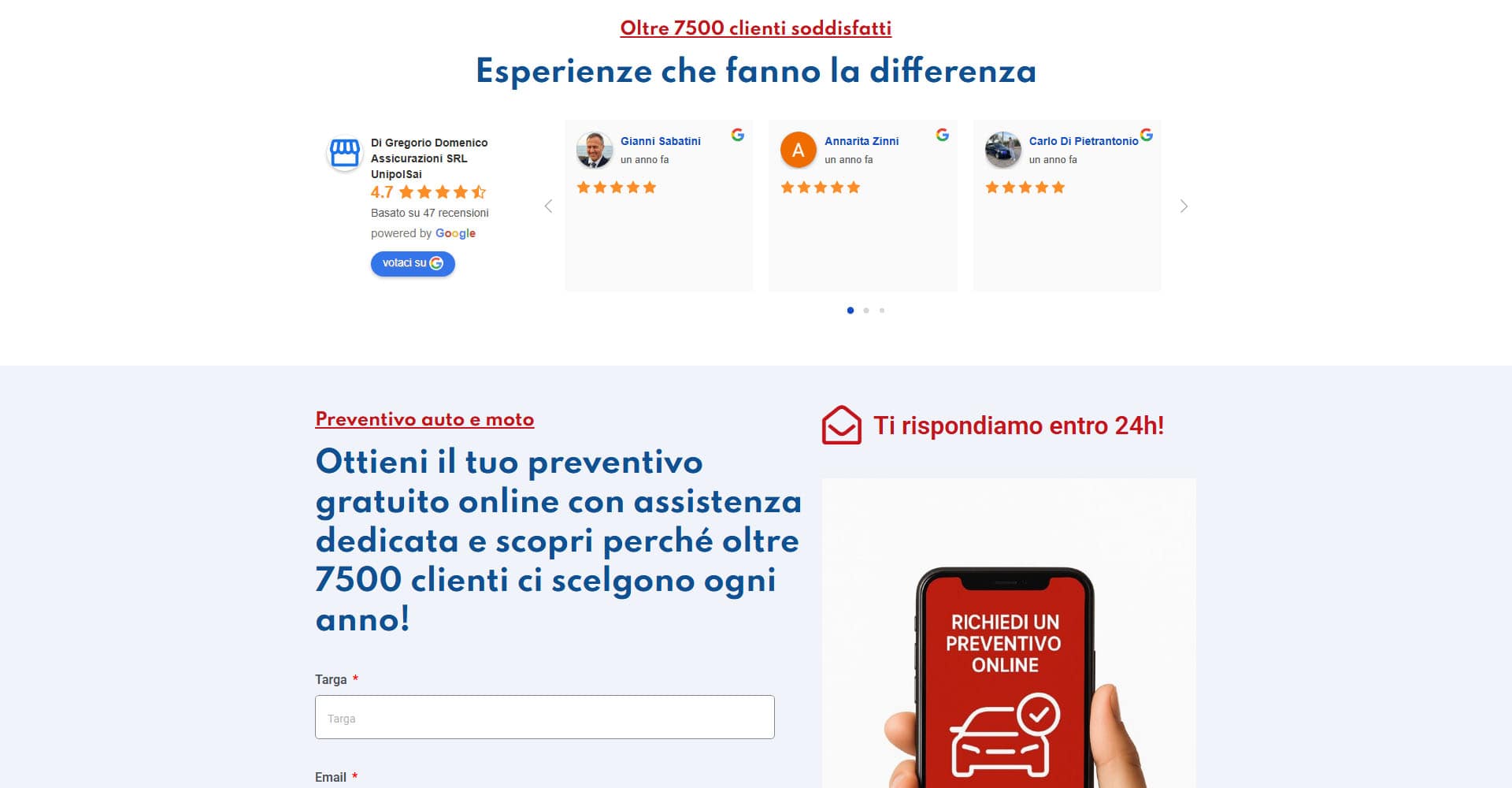
Task: Open Annarita Zinni reviewer name link
Action: (x=862, y=141)
